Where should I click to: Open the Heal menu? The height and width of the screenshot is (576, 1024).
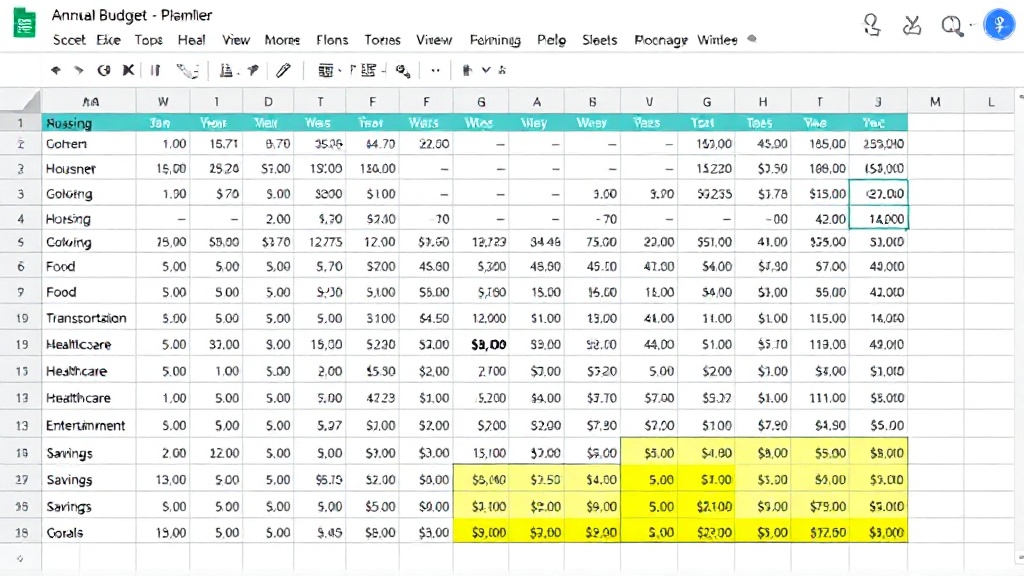[x=191, y=40]
